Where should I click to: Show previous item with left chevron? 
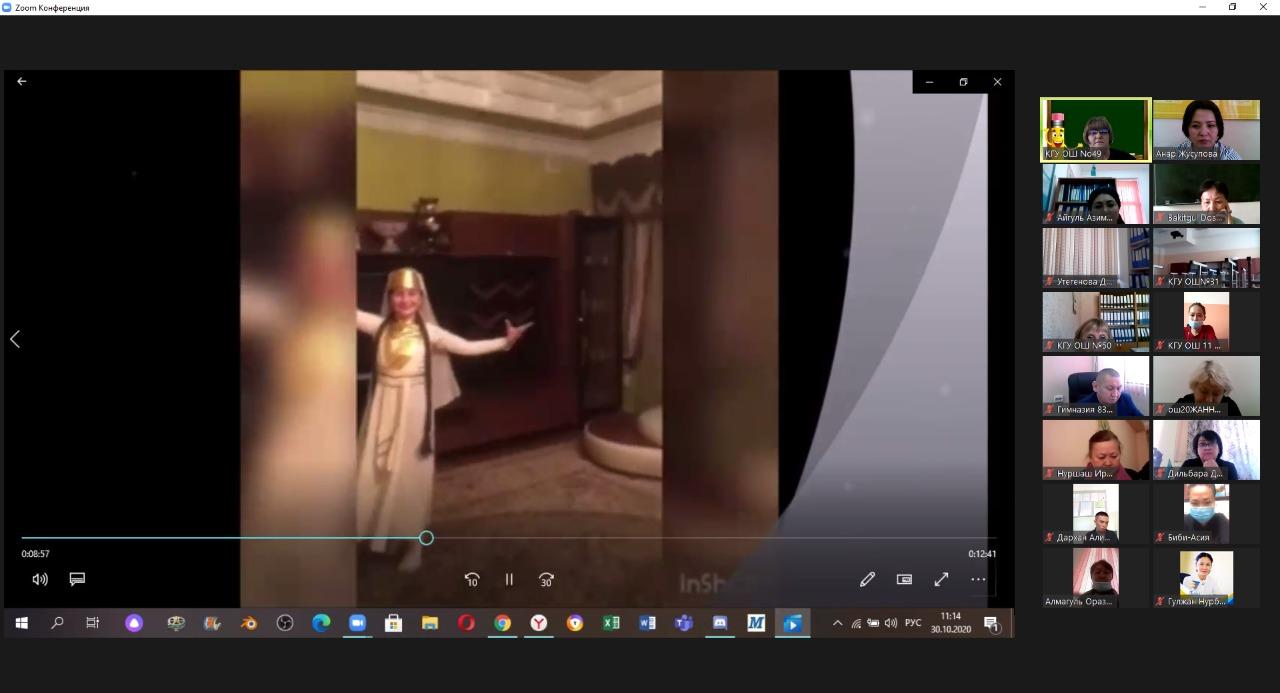[x=15, y=339]
